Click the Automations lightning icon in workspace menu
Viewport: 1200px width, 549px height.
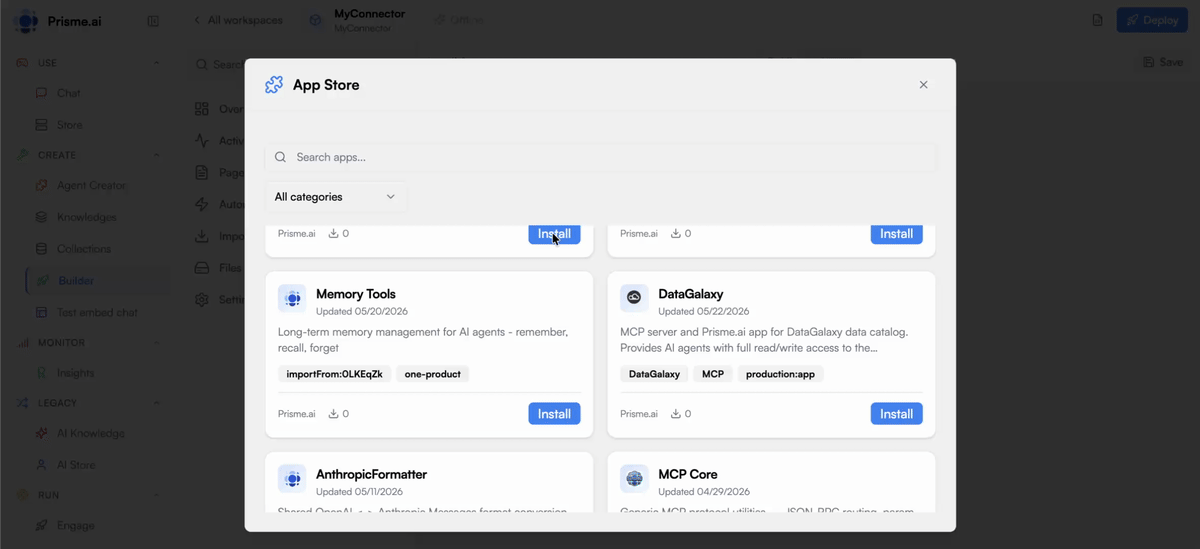point(202,204)
